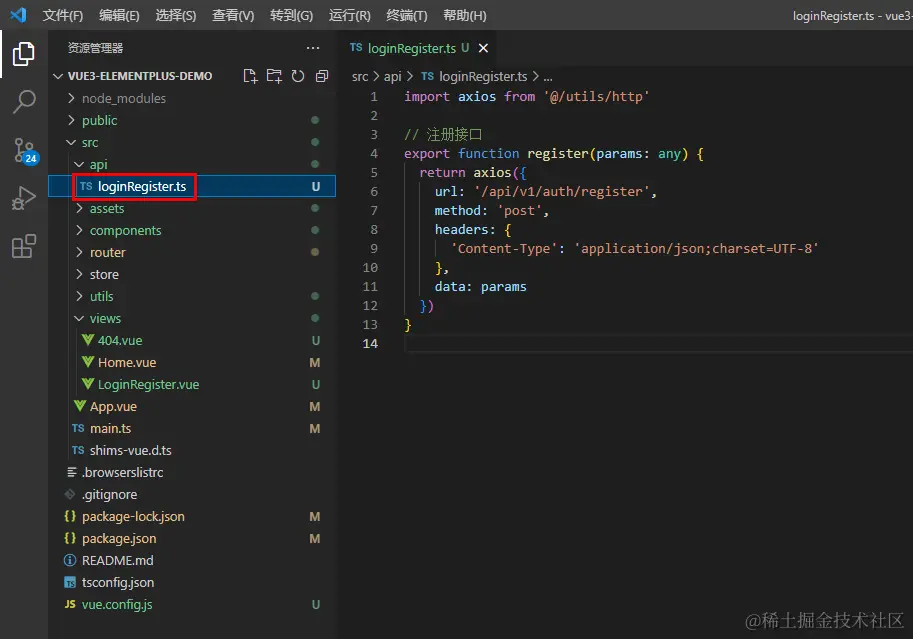
Task: Expand the assets folder
Action: (x=192, y=209)
